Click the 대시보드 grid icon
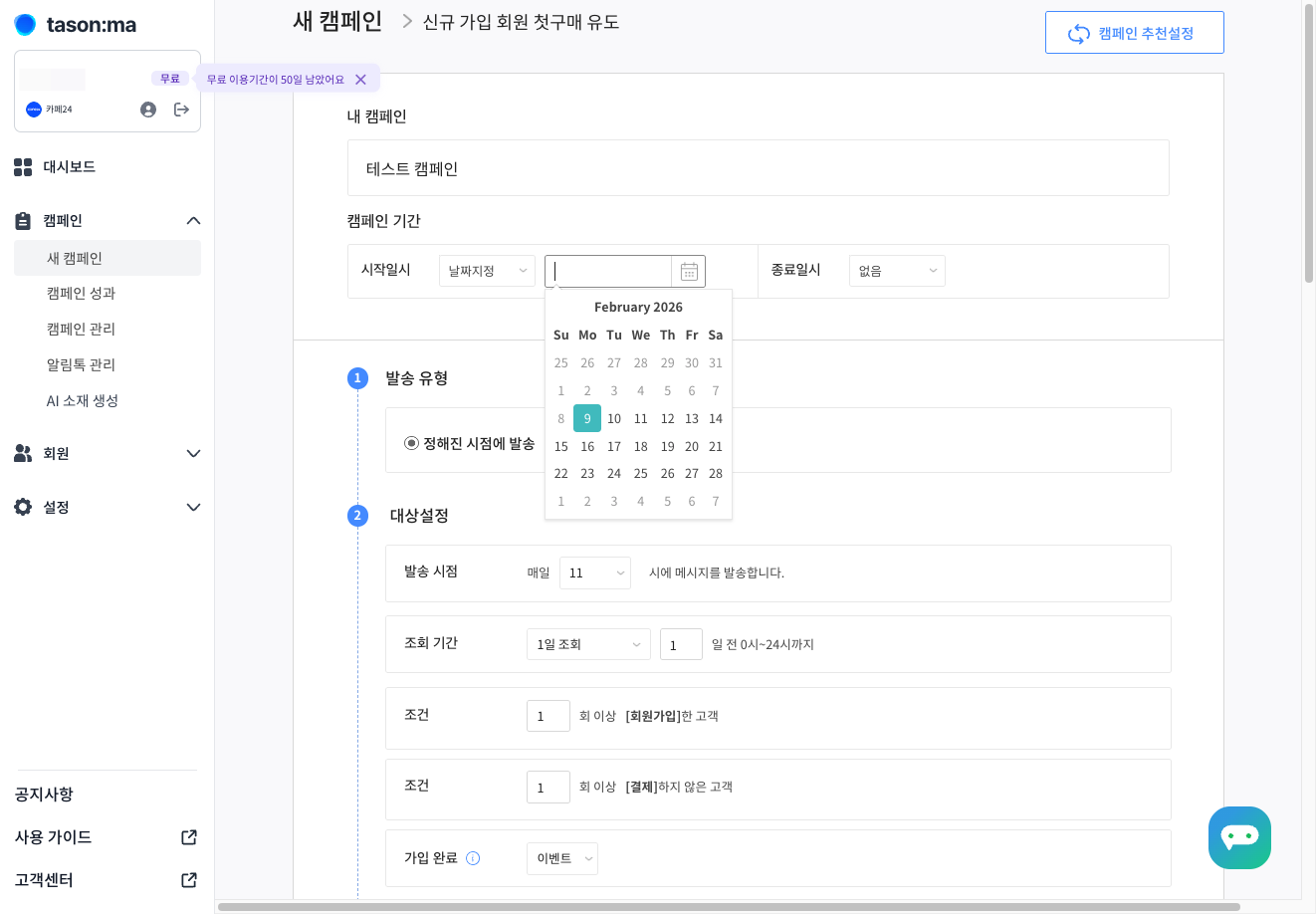 23,167
